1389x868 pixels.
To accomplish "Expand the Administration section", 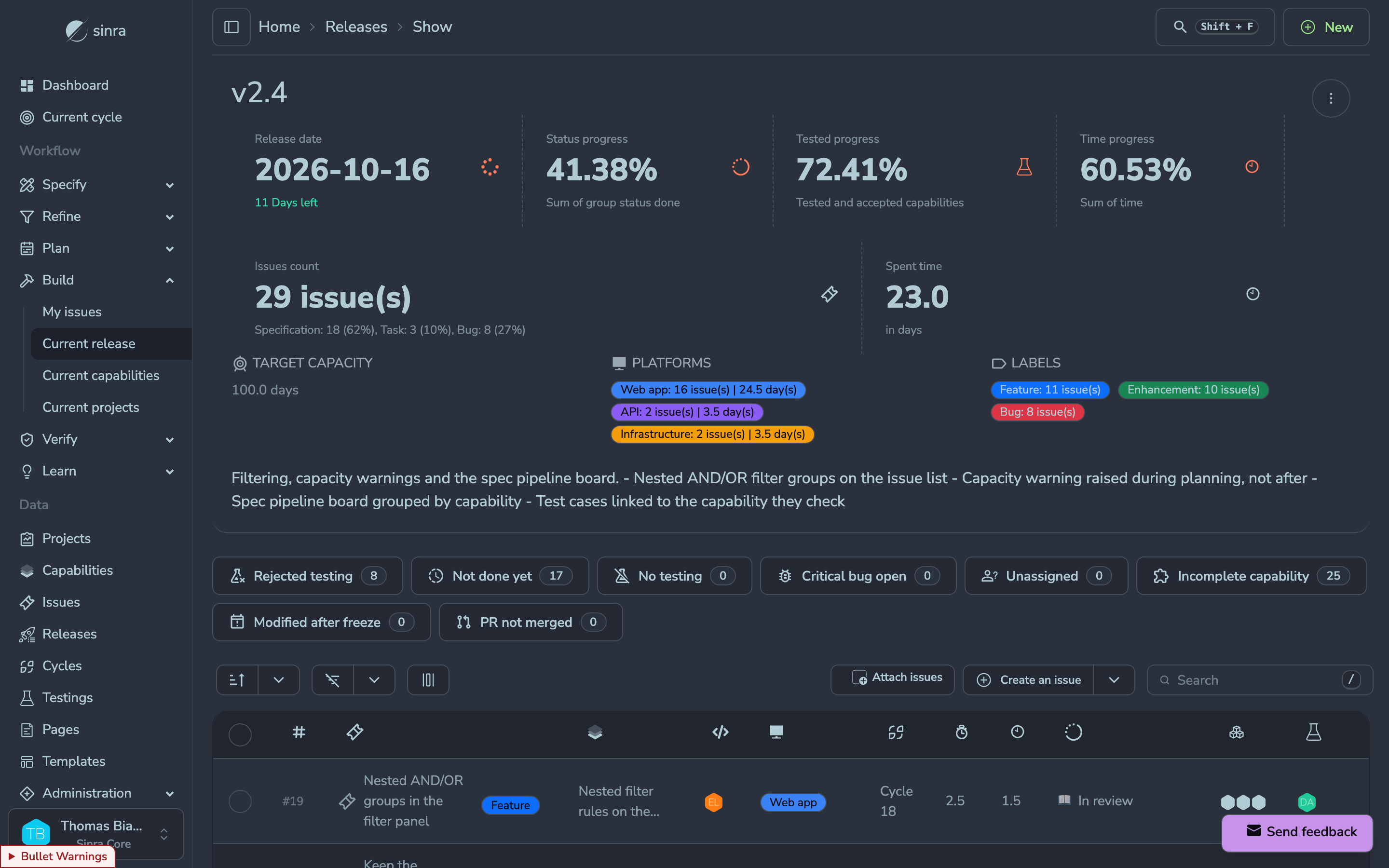I will pos(96,793).
